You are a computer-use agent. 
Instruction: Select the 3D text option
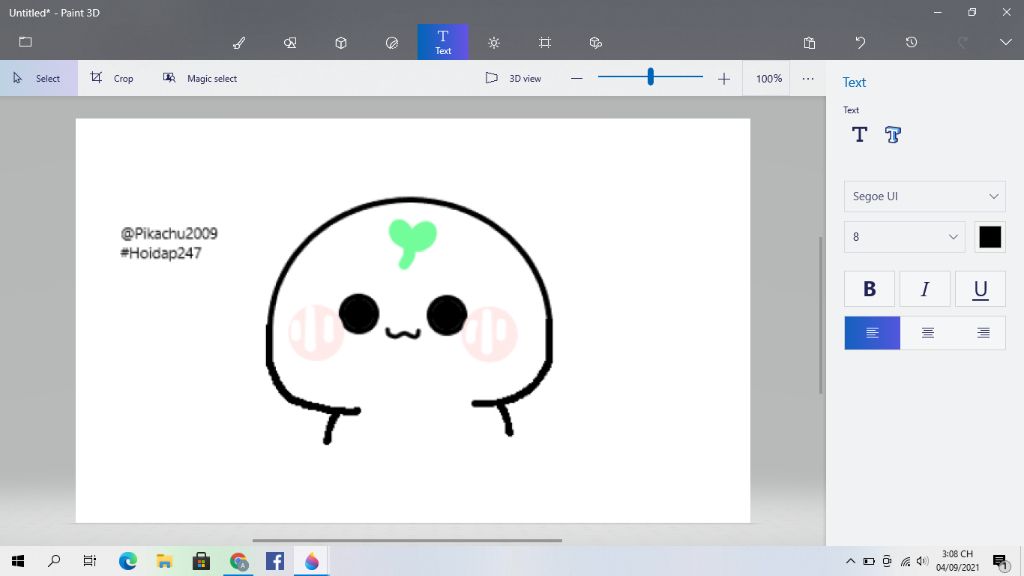pyautogui.click(x=893, y=135)
